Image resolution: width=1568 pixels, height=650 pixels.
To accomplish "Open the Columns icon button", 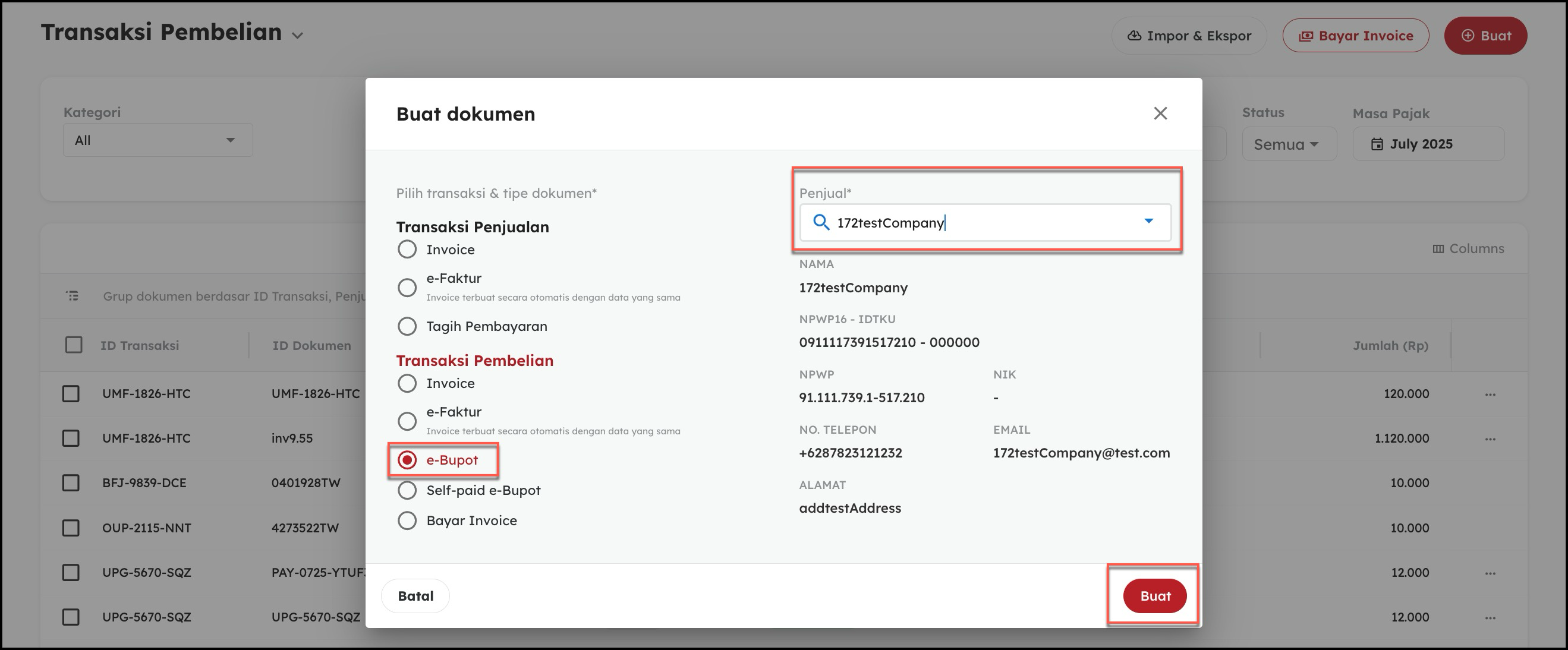I will pos(1438,248).
